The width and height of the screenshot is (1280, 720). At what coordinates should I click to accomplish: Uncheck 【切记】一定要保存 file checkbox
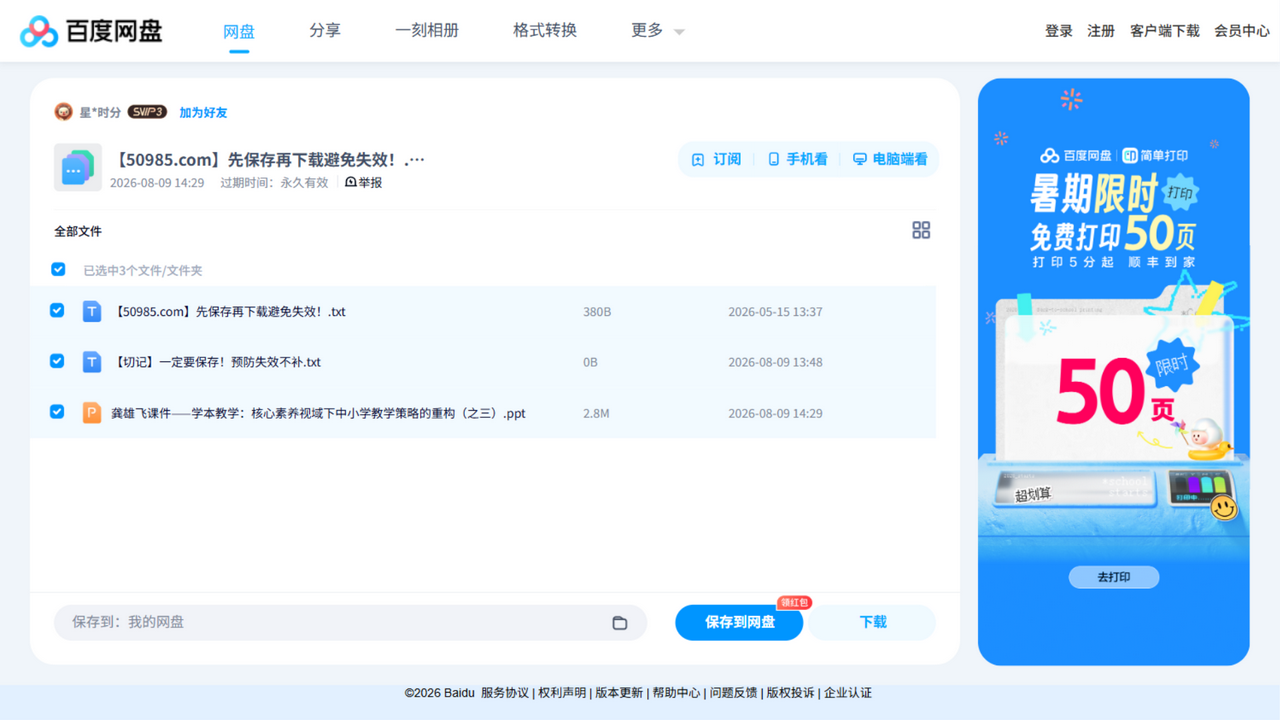click(x=57, y=361)
